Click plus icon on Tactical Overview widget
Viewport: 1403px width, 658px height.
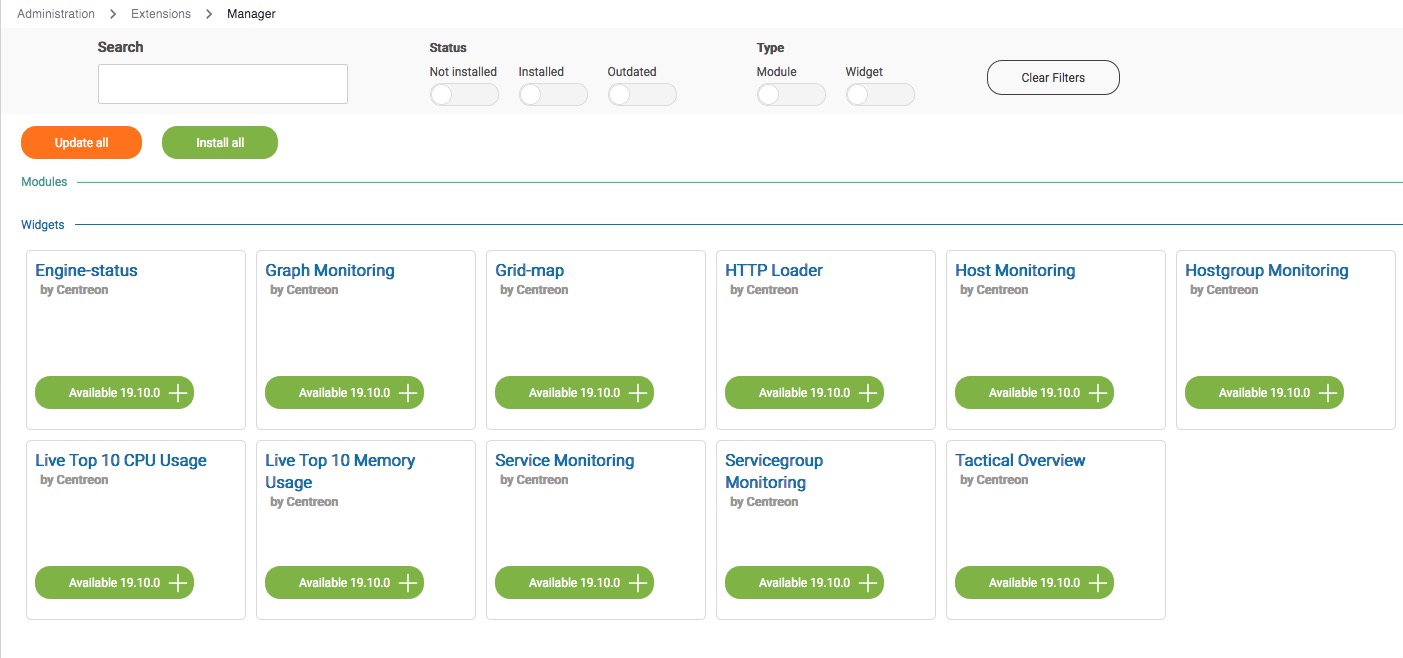coord(1098,583)
